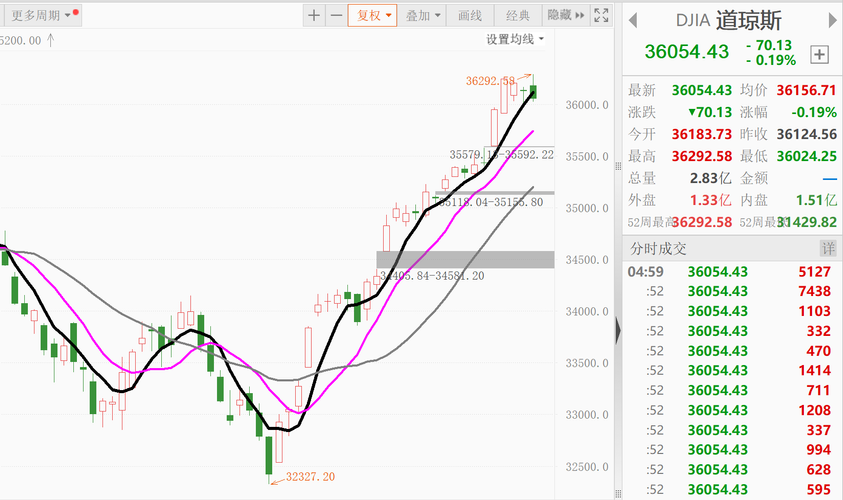The width and height of the screenshot is (843, 500).
Task: Add DJIA to watchlist plus icon
Action: (819, 54)
